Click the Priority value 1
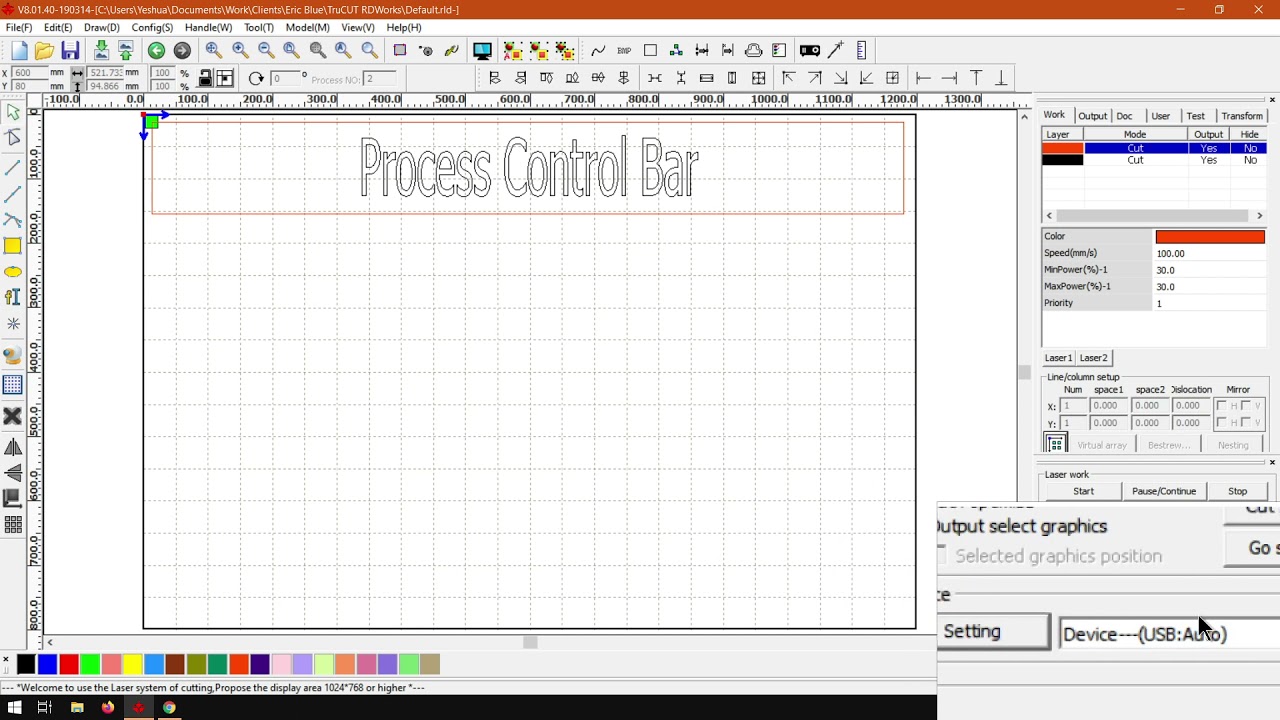Screen dimensions: 1280x720 pyautogui.click(x=1209, y=303)
